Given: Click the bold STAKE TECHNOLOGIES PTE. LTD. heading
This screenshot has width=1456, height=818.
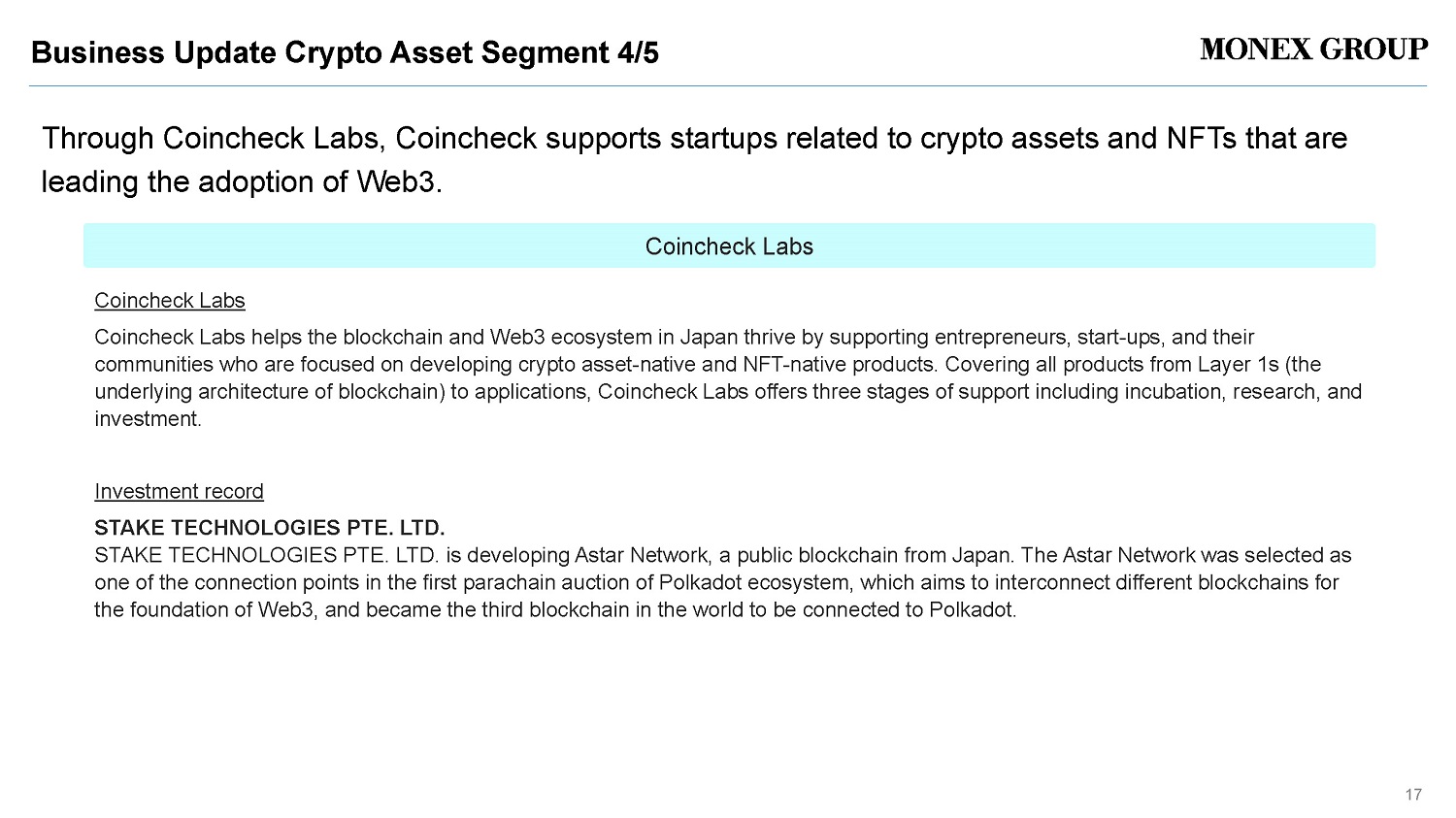Looking at the screenshot, I should coord(270,528).
